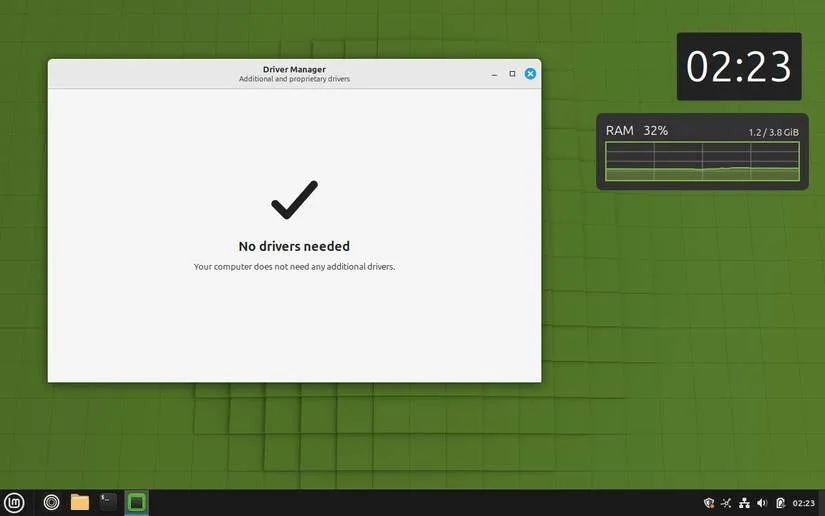The height and width of the screenshot is (516, 825).
Task: Close the Driver Manager window
Action: 530,74
